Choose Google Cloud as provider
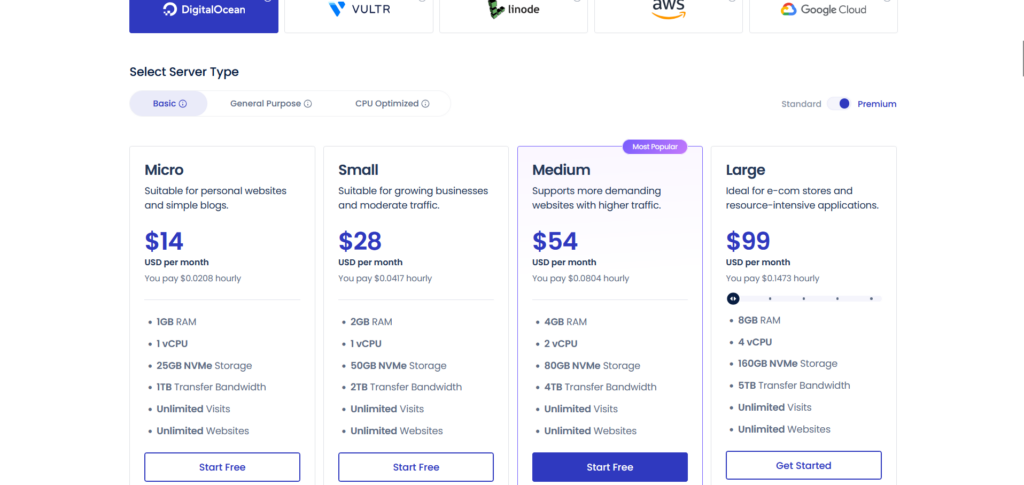Viewport: 1024px width, 485px height. pos(823,12)
